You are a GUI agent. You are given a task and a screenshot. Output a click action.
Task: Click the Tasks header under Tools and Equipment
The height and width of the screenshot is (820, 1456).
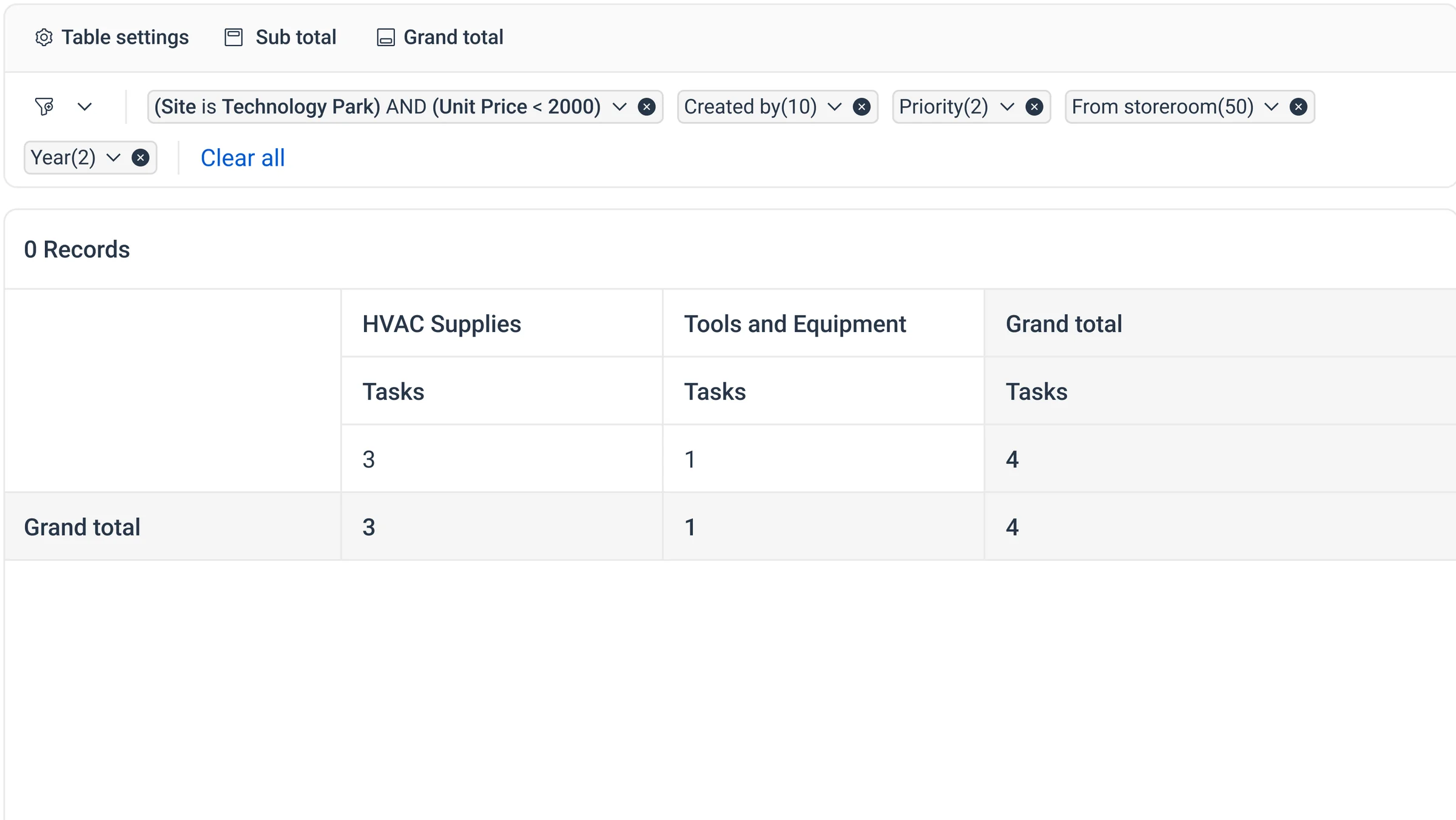tap(823, 391)
